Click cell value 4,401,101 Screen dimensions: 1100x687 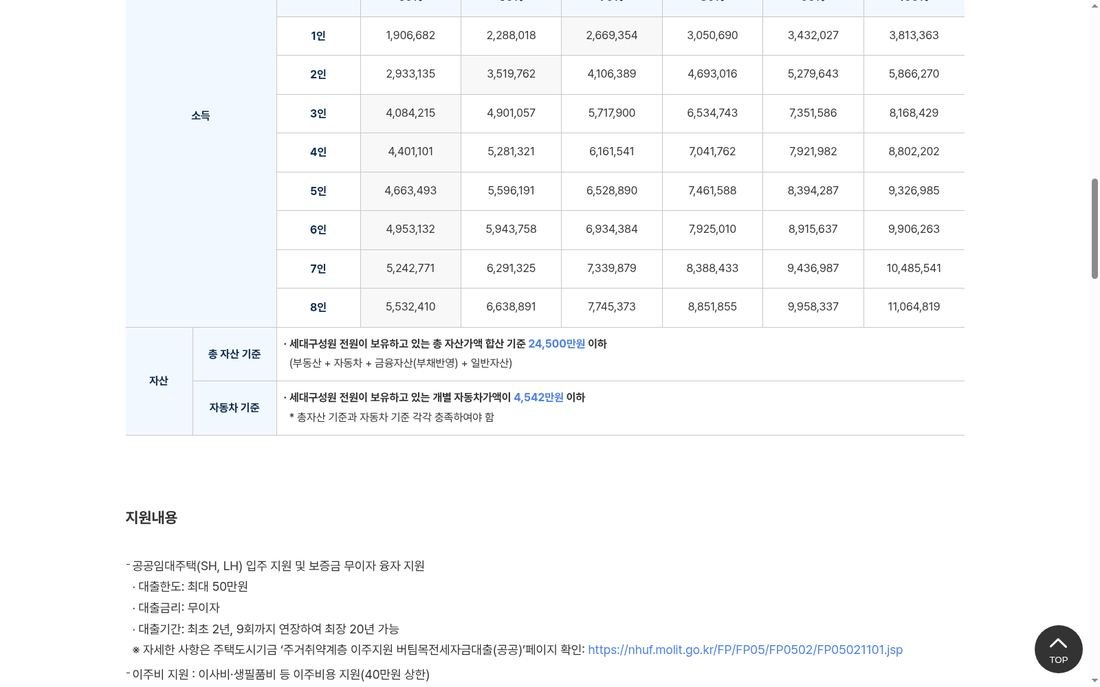[410, 152]
